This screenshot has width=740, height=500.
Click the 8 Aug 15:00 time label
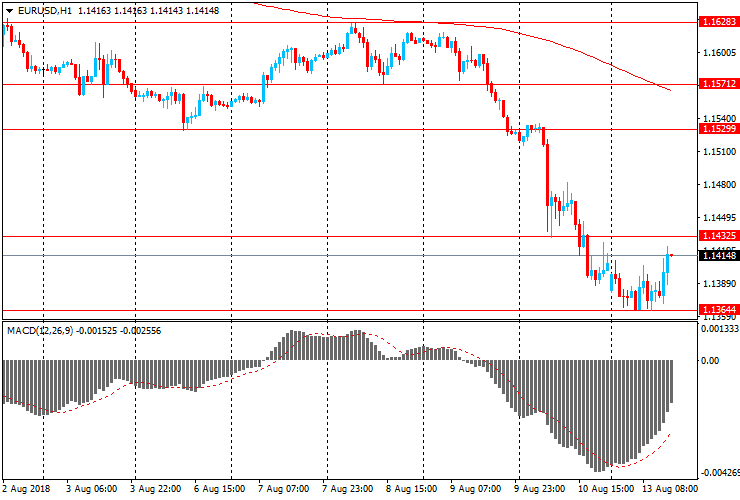(x=412, y=489)
